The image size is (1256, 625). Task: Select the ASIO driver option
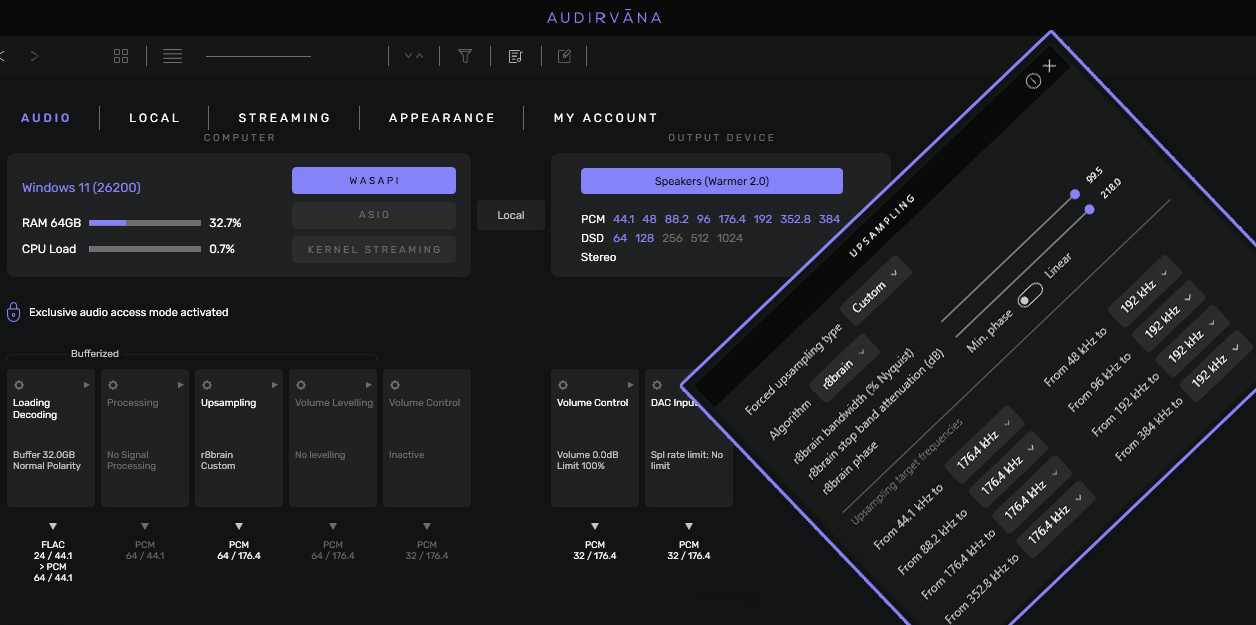click(374, 215)
